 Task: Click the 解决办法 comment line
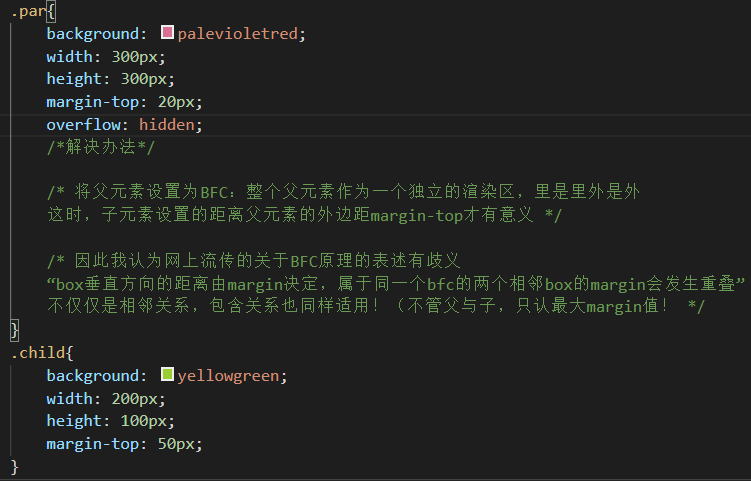pyautogui.click(x=101, y=148)
